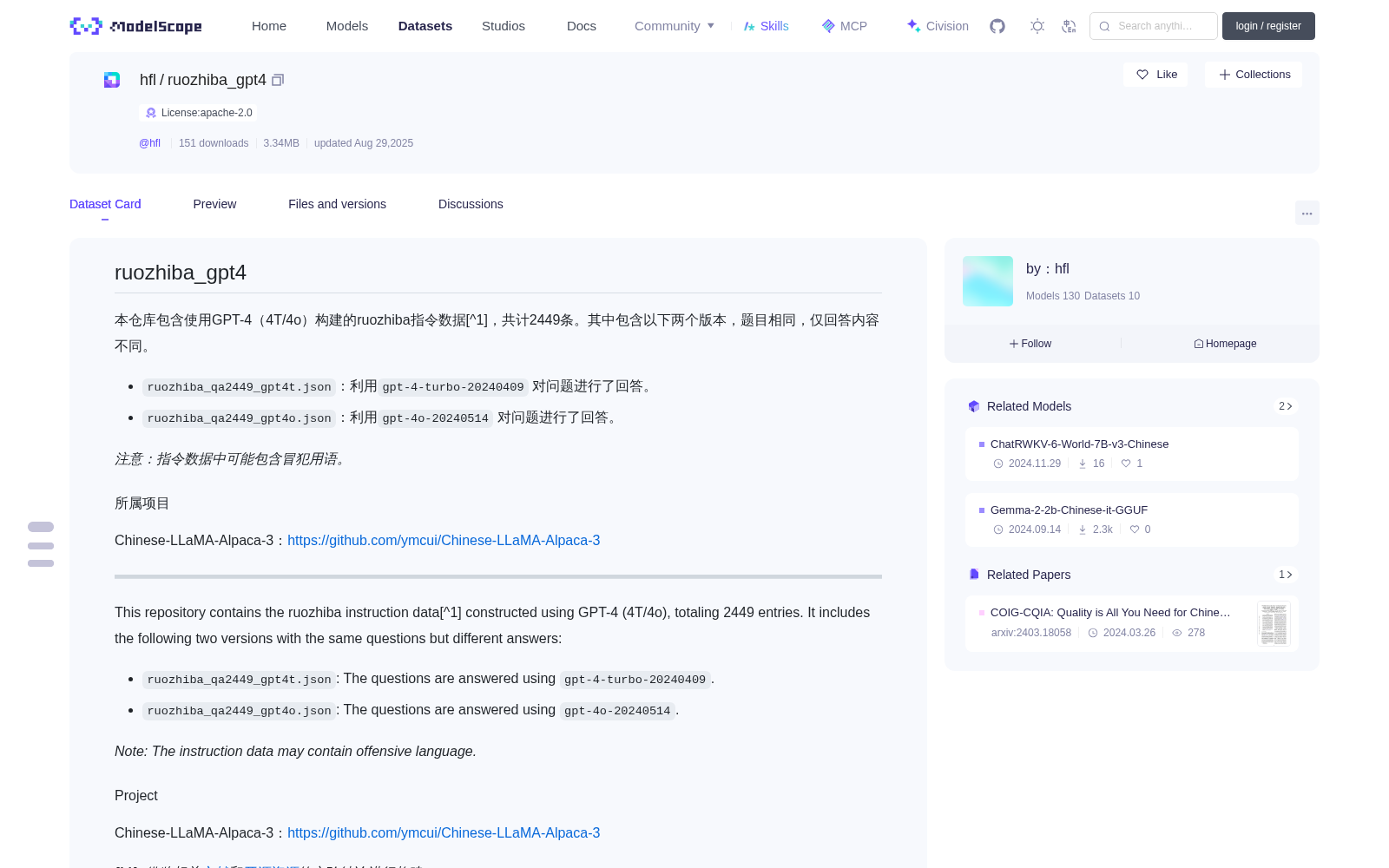Copy dataset name hfl/ruozhiba_gpt4 icon

point(278,80)
